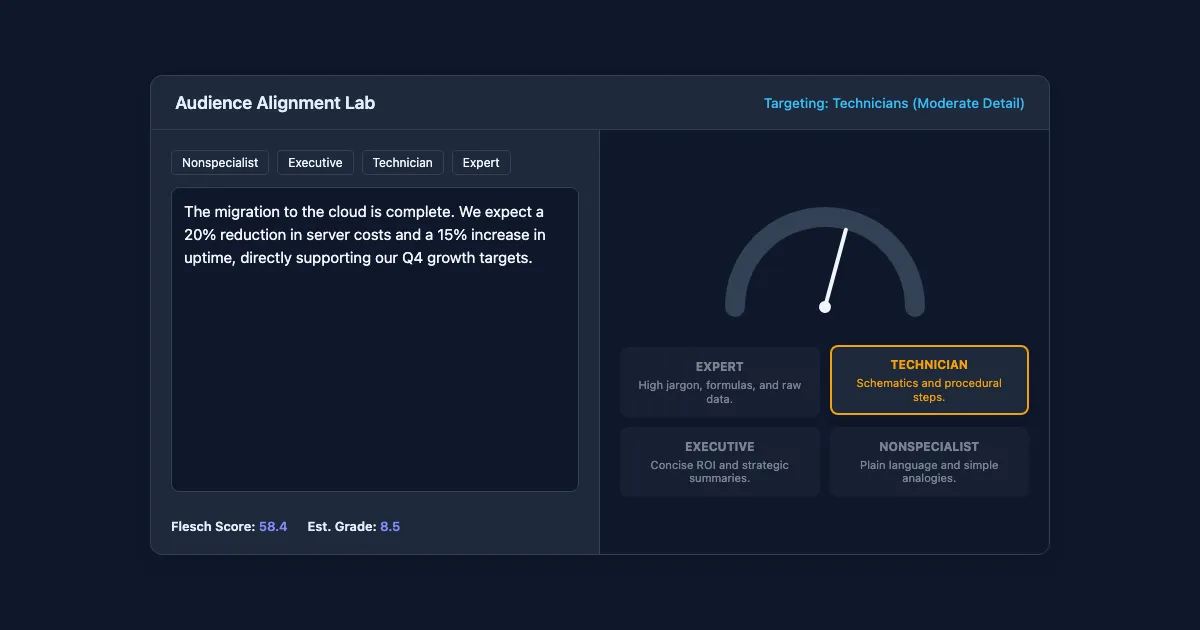Image resolution: width=1200 pixels, height=630 pixels.
Task: Select the Nonspecialist sample button
Action: (220, 162)
